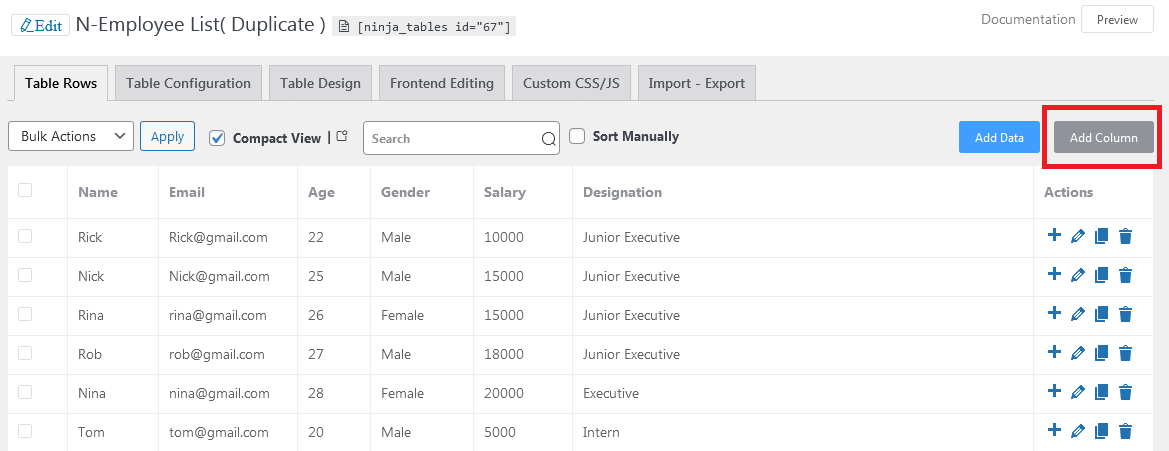Click the pencil icon in Tom's row
This screenshot has width=1169, height=451.
[1077, 432]
